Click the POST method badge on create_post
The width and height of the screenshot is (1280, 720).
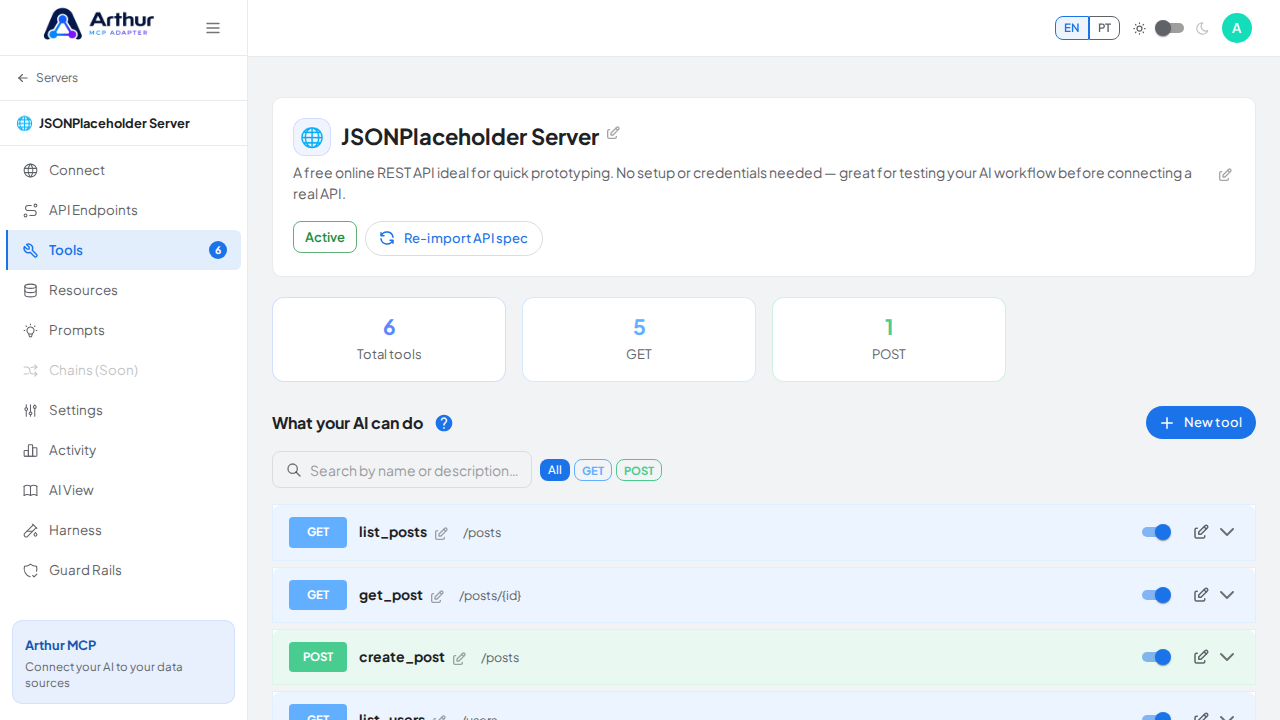click(x=318, y=657)
